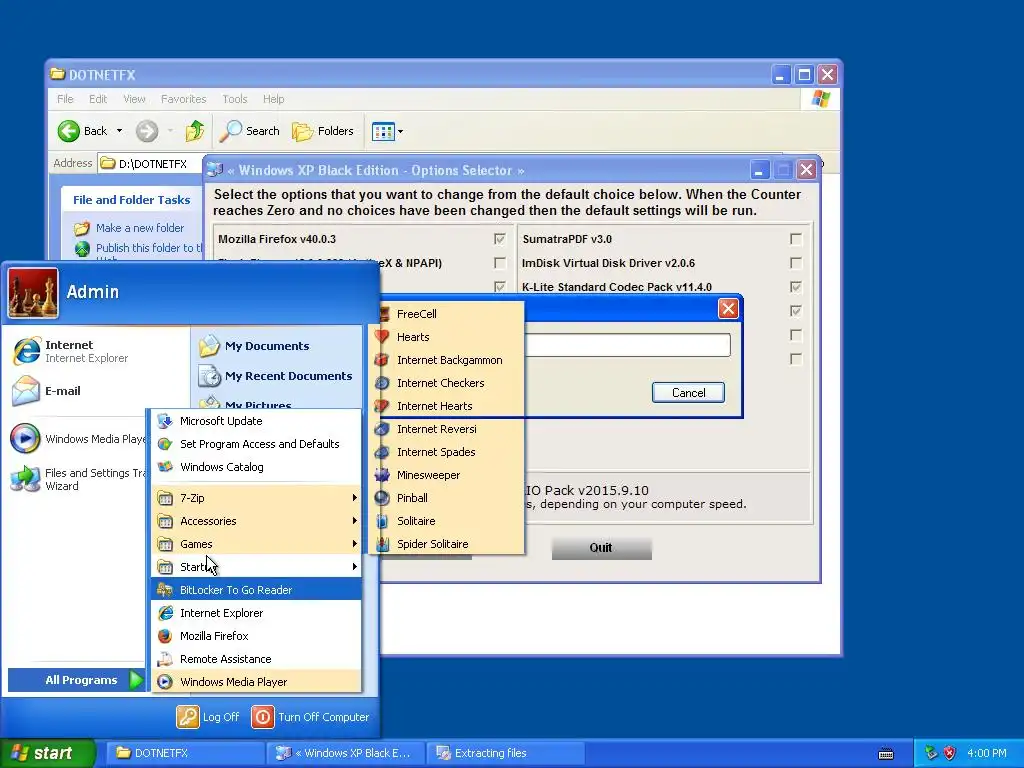Launch Mozilla Firefox from programs list
The height and width of the screenshot is (768, 1024).
point(256,636)
